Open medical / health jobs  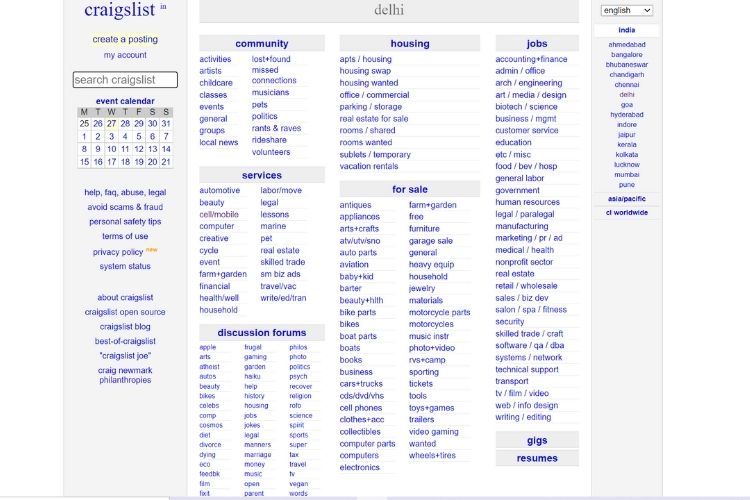(525, 250)
